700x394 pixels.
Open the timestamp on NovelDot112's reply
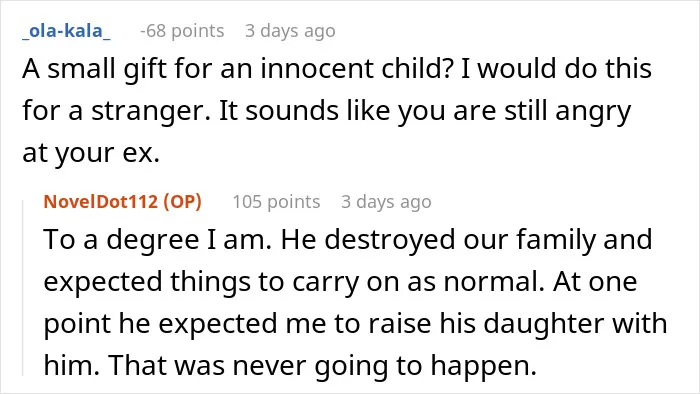[x=386, y=202]
